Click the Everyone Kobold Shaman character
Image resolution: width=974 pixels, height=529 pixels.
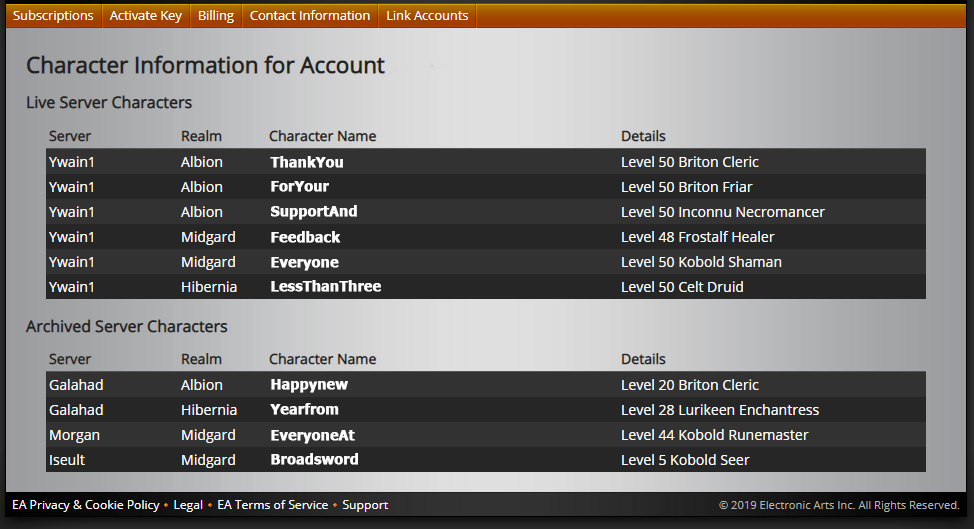tap(304, 262)
